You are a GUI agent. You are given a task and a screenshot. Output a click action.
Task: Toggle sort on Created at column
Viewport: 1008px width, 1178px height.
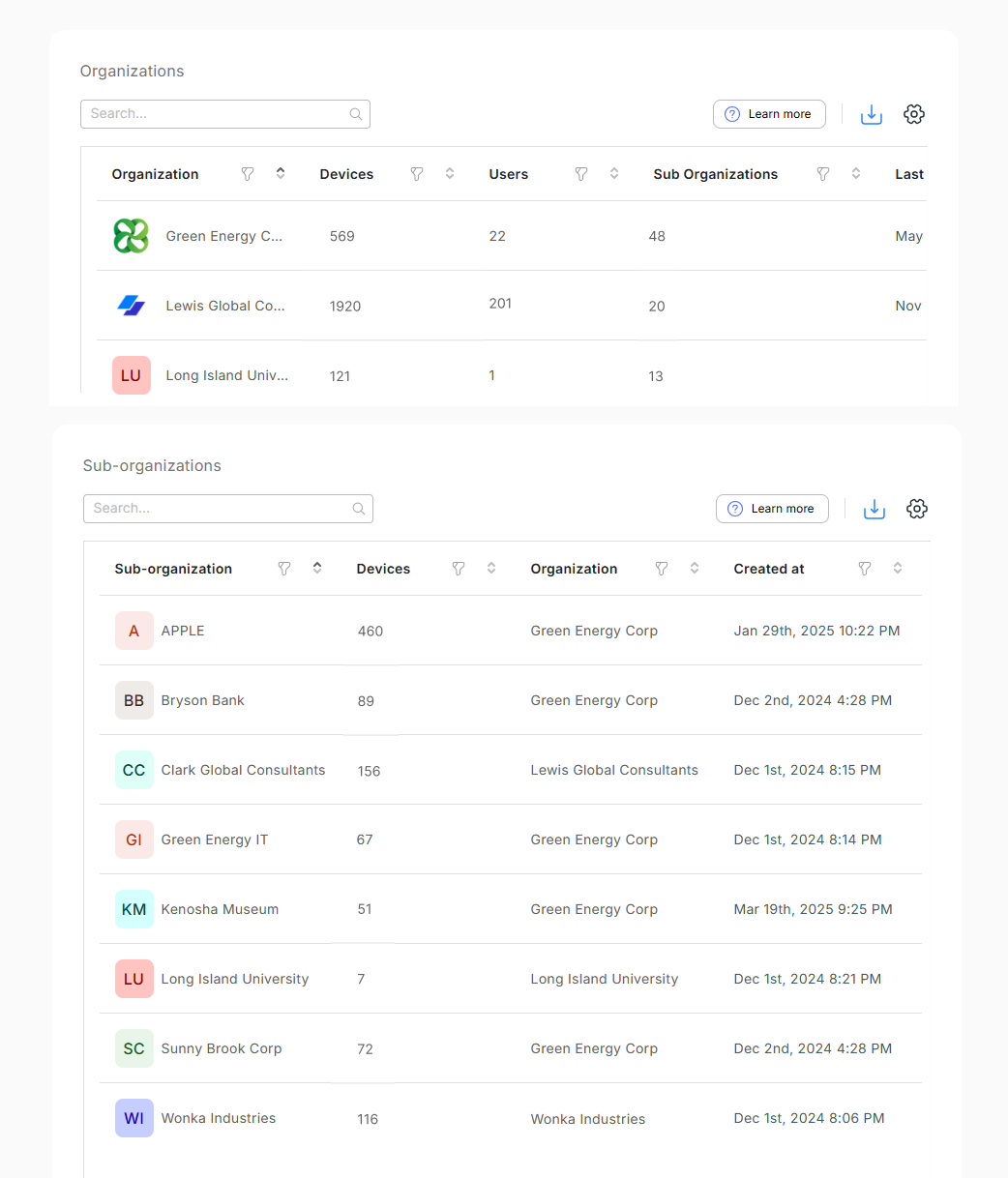click(898, 569)
